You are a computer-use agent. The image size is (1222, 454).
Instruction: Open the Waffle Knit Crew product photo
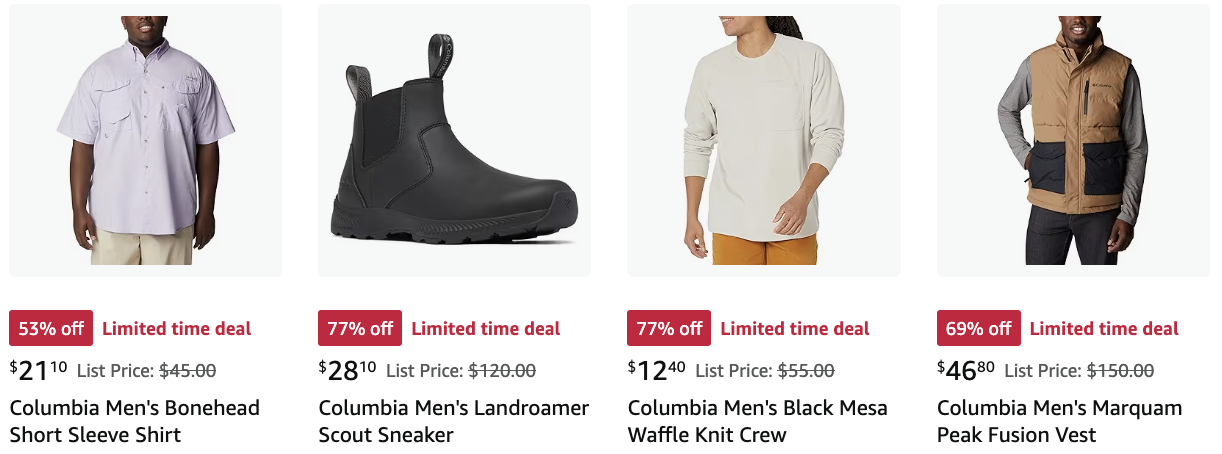(x=763, y=140)
